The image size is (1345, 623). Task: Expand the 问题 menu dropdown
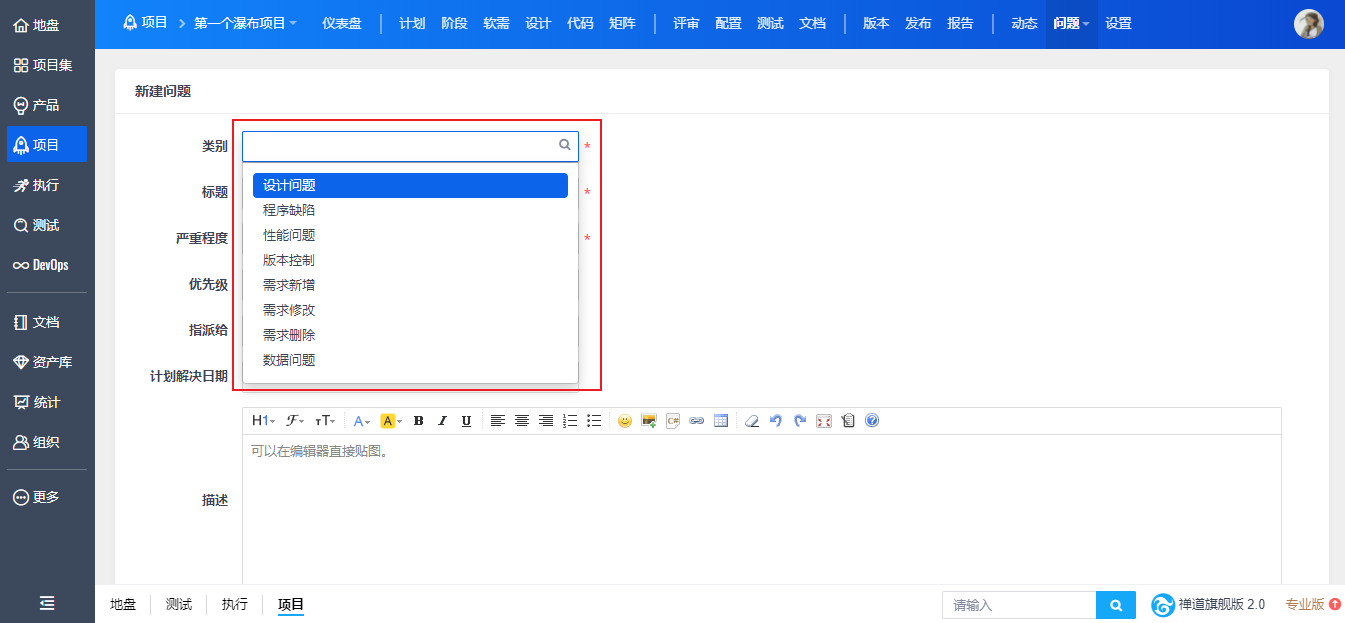[1071, 23]
